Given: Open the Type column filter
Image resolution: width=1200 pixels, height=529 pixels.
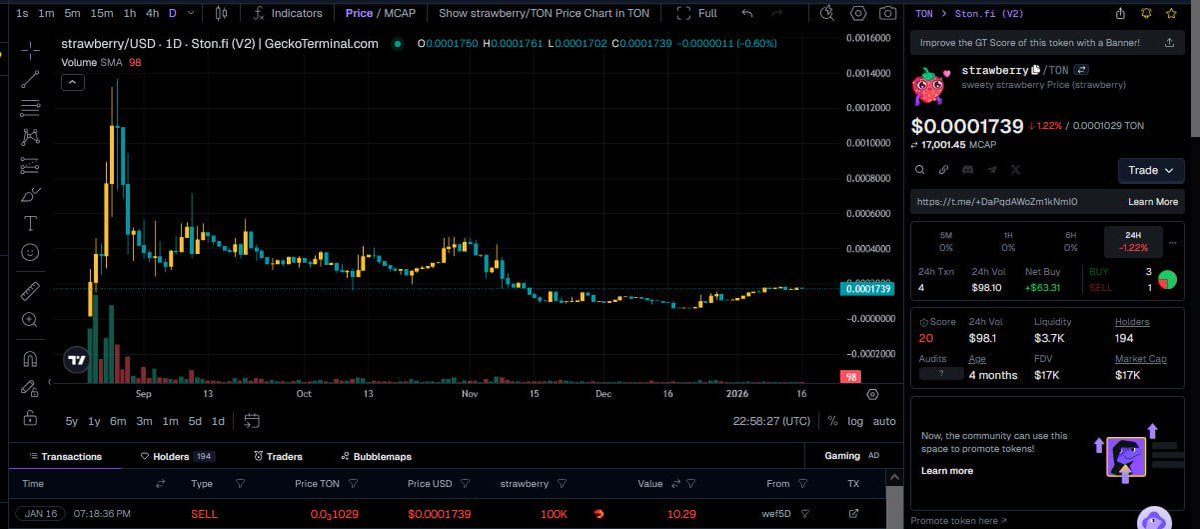Looking at the screenshot, I should pos(241,484).
